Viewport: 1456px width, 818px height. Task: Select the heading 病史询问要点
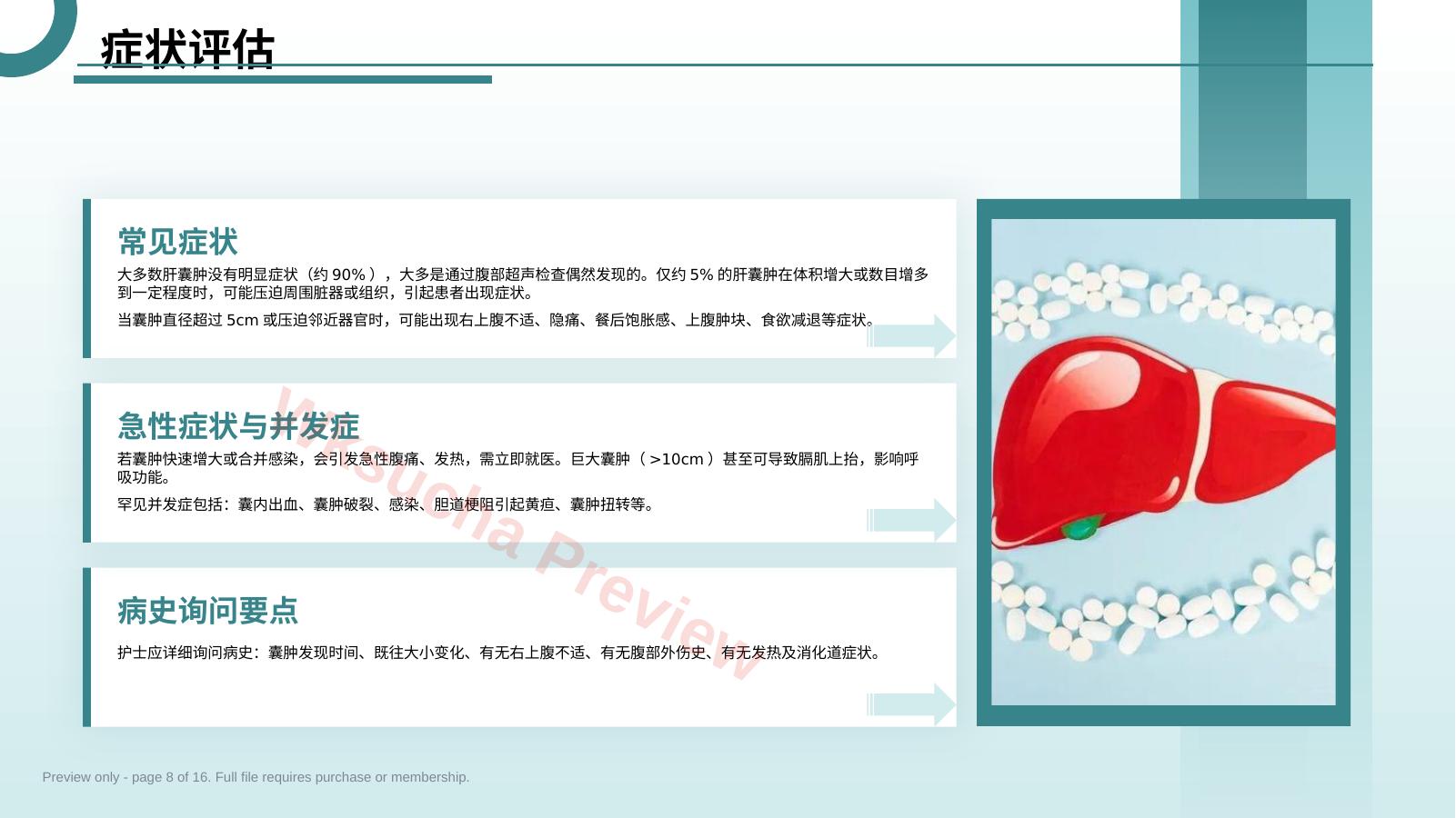(207, 610)
